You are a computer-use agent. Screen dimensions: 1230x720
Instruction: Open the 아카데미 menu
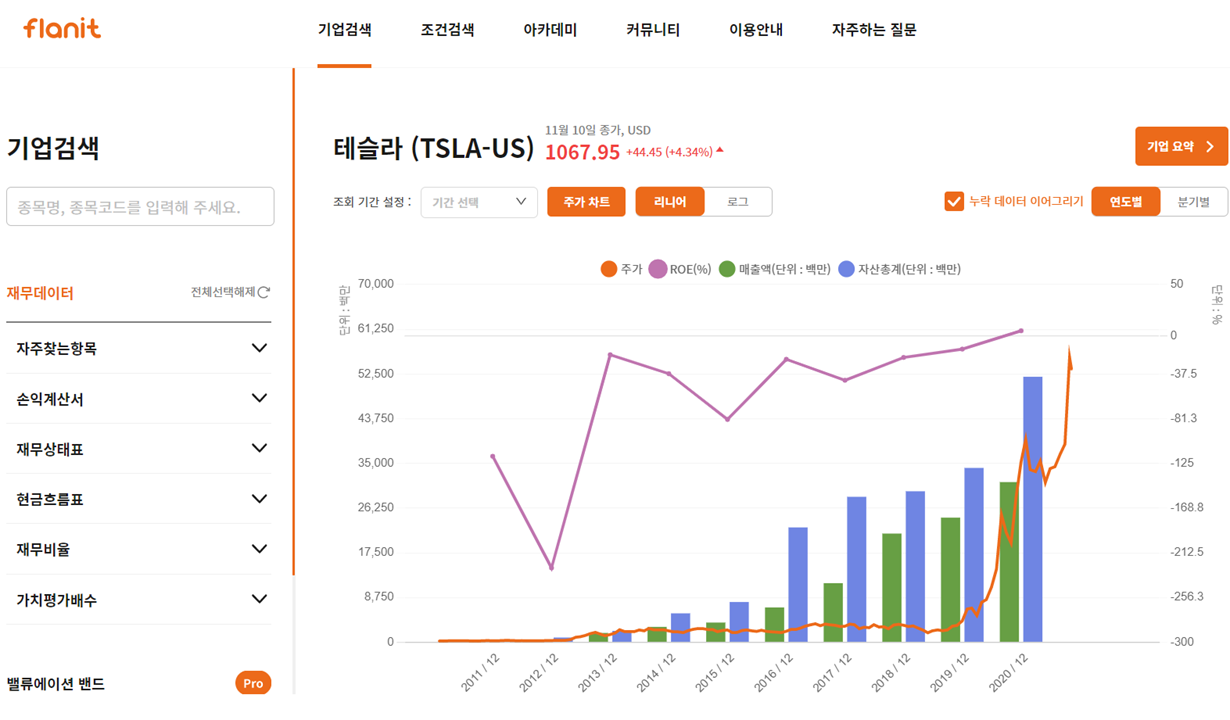pyautogui.click(x=550, y=30)
